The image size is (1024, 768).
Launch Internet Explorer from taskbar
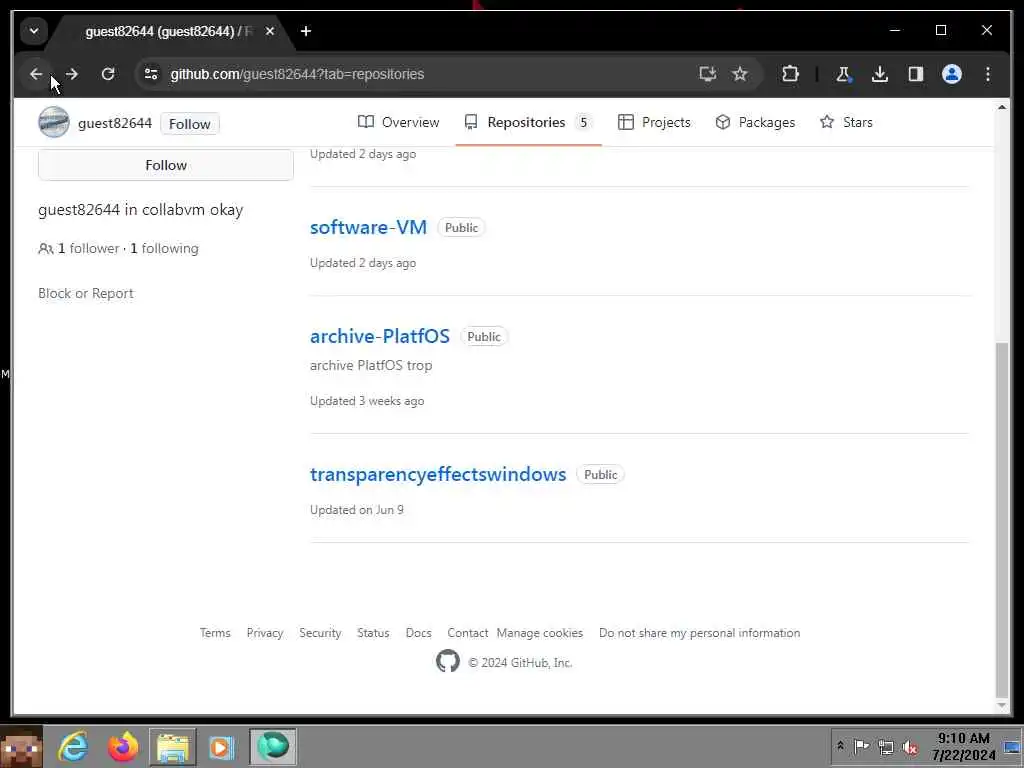(x=73, y=746)
